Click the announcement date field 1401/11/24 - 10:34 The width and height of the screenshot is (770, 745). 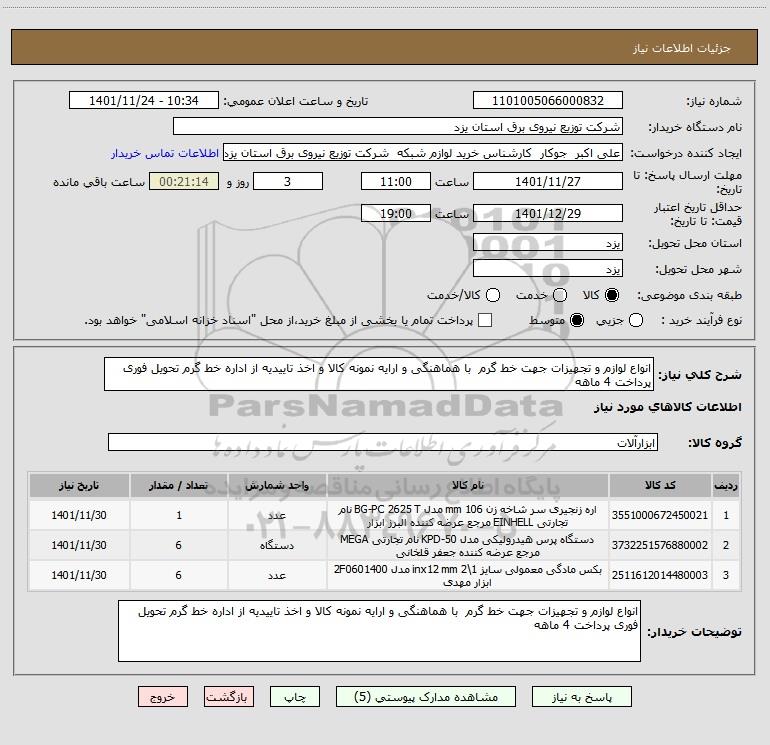click(144, 101)
